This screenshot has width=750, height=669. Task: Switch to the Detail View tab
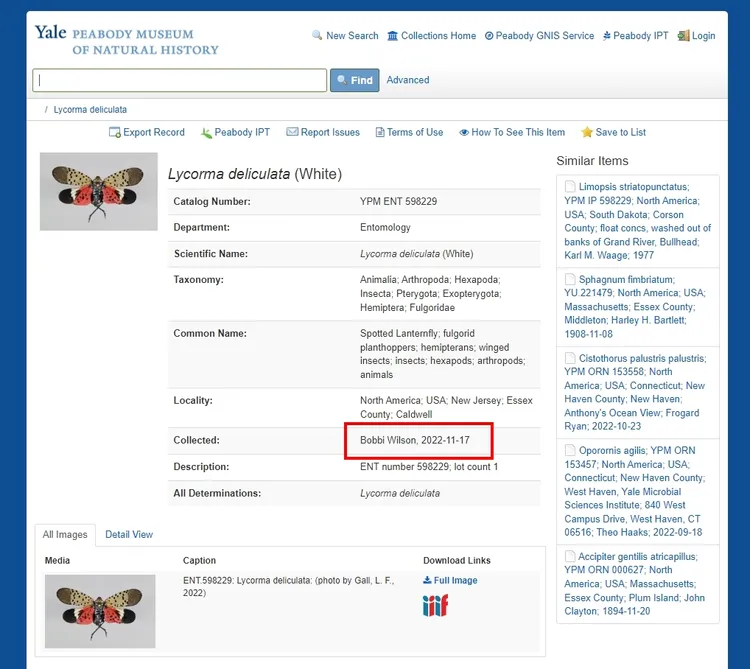(x=129, y=534)
